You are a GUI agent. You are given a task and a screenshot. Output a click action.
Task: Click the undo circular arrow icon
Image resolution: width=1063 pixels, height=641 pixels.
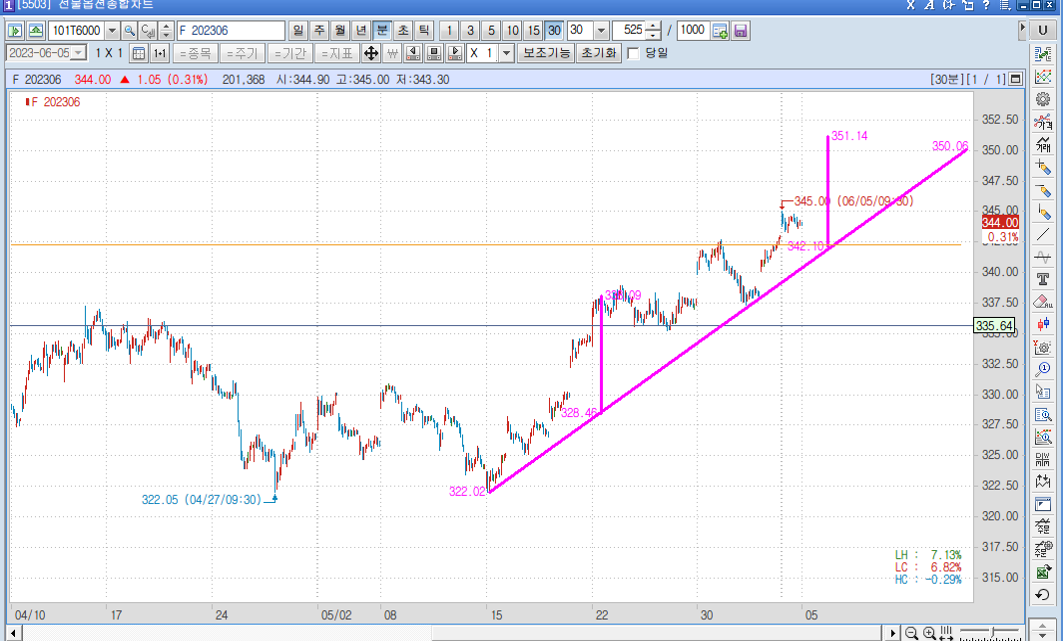point(1043,595)
